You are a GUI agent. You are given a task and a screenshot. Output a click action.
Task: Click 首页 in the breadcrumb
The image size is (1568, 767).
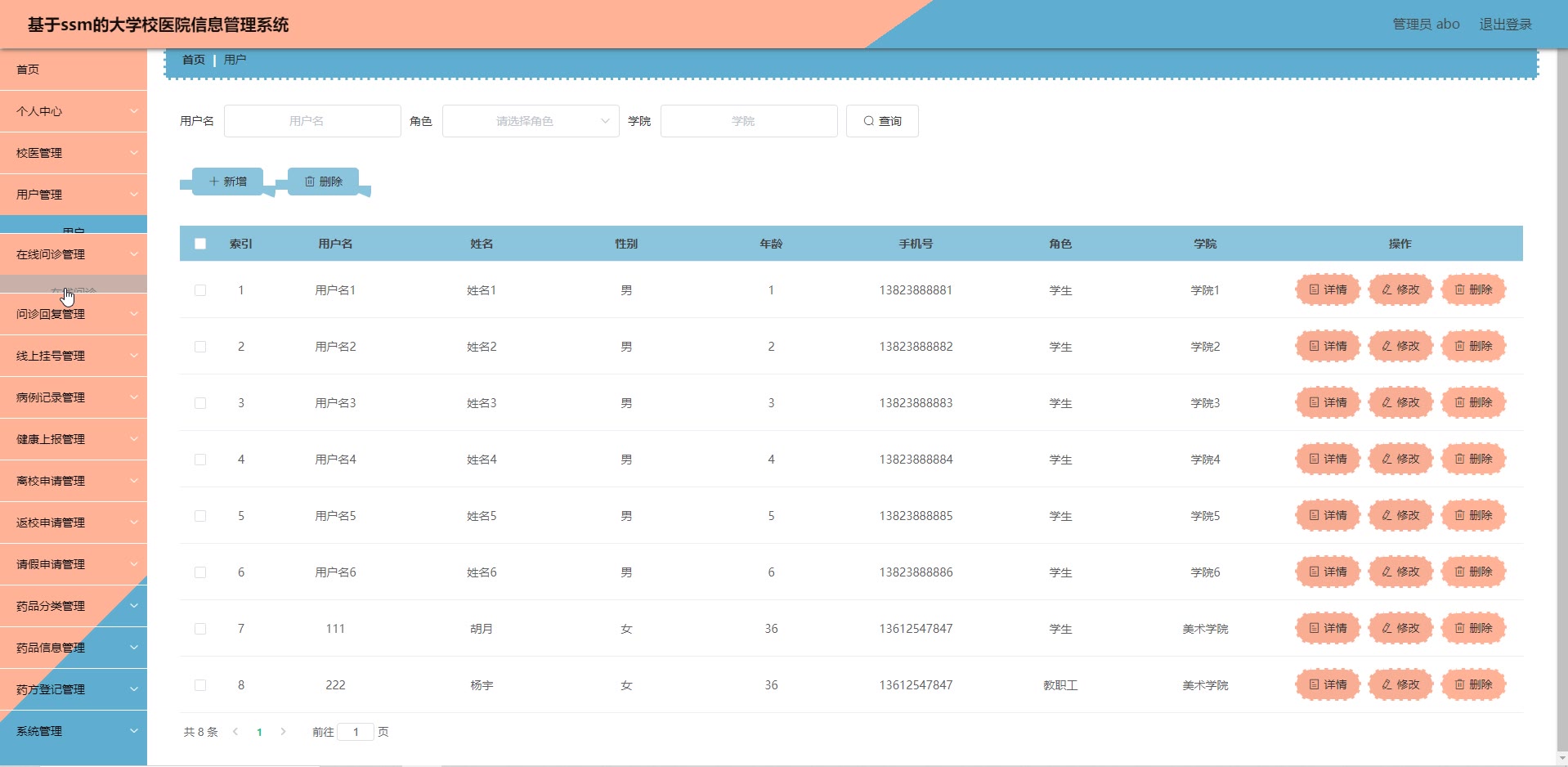(x=194, y=60)
